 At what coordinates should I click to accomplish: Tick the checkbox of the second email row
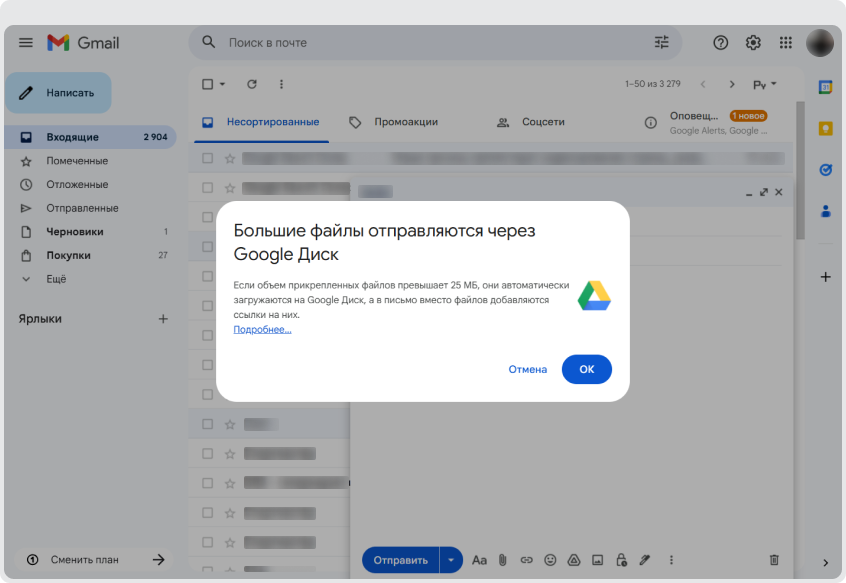click(207, 187)
